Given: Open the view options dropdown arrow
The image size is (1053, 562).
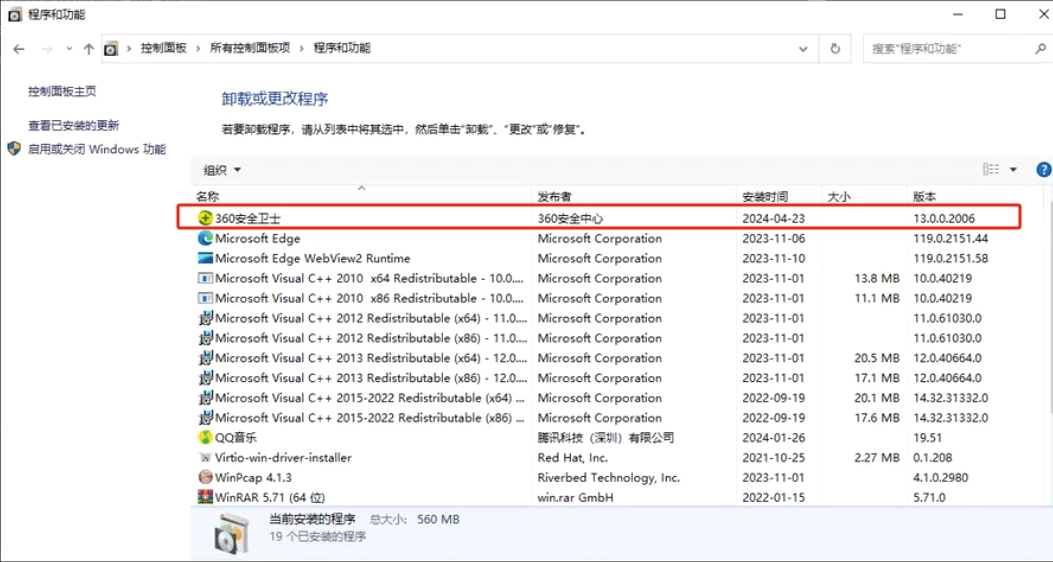Looking at the screenshot, I should click(x=1013, y=169).
